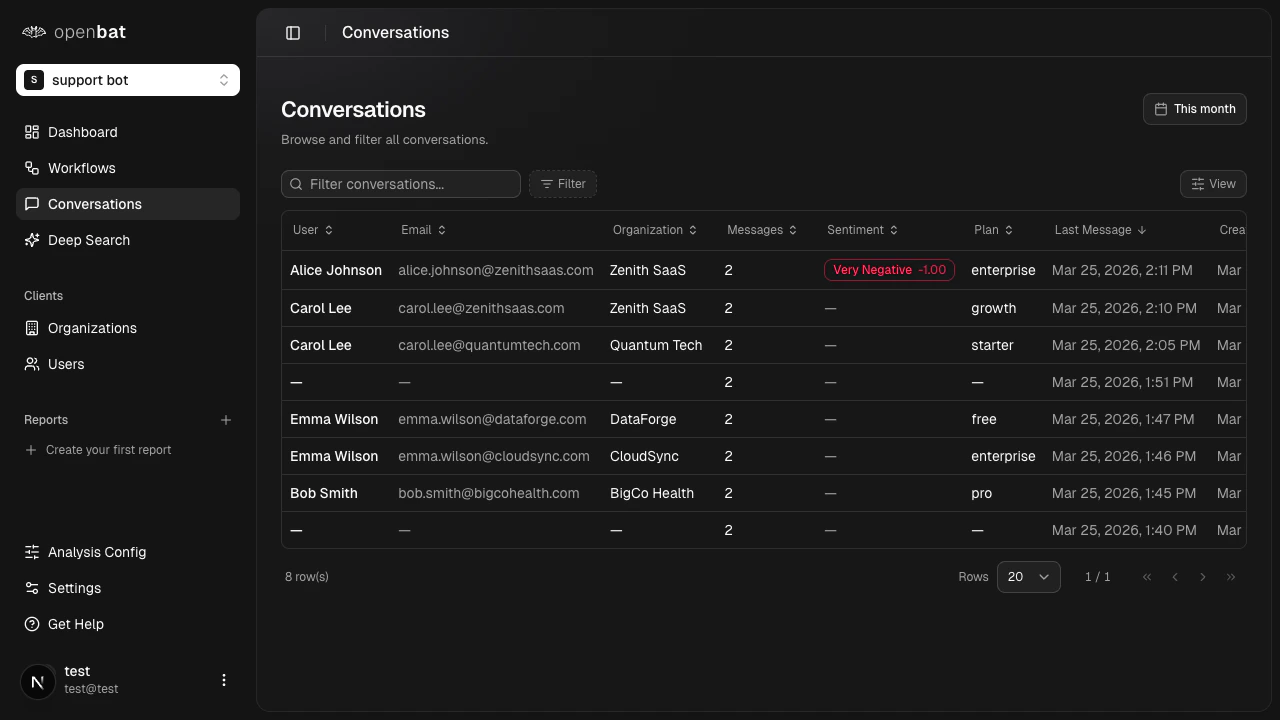
Task: Open Get Help
Action: 75,624
